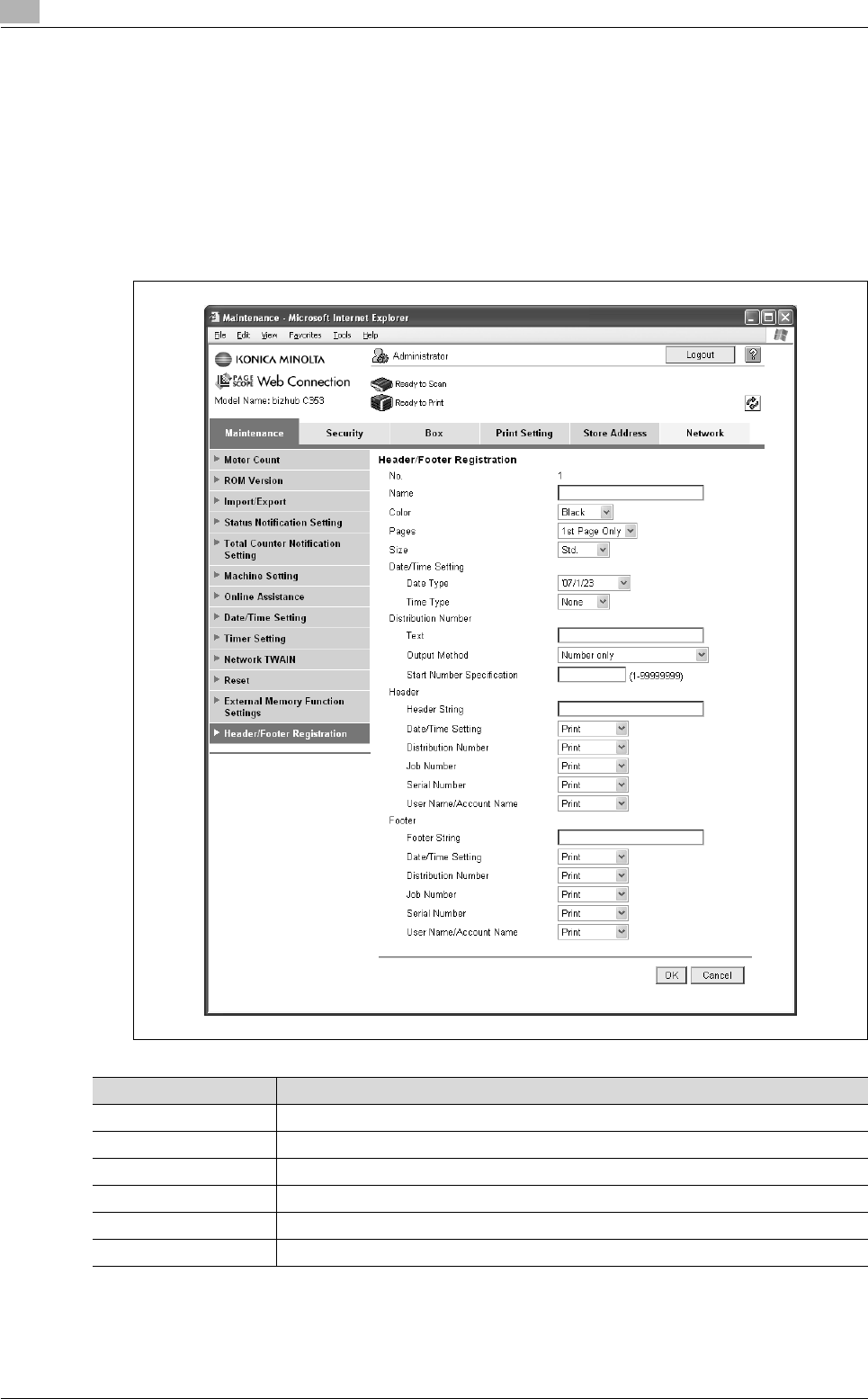This screenshot has width=868, height=1399.
Task: Select Header/Footer Registration sidebar entry
Action: (290, 733)
